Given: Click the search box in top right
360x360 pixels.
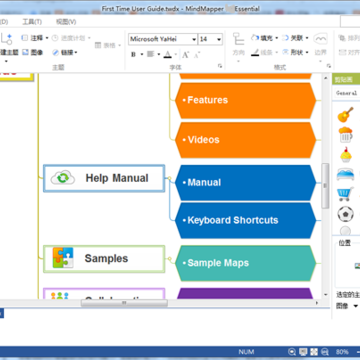Looking at the screenshot, I should [350, 22].
